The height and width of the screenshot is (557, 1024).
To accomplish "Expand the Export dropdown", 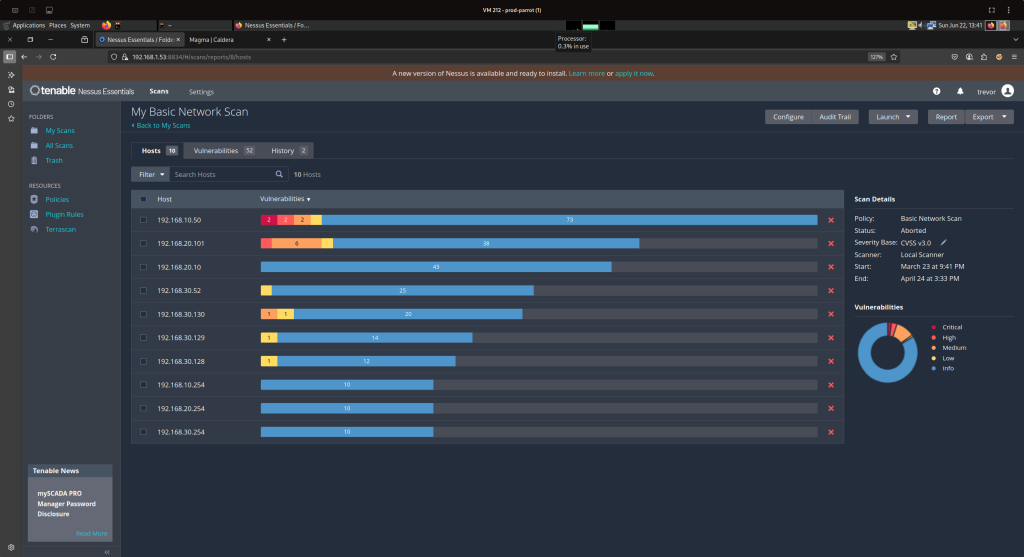I will click(x=989, y=117).
